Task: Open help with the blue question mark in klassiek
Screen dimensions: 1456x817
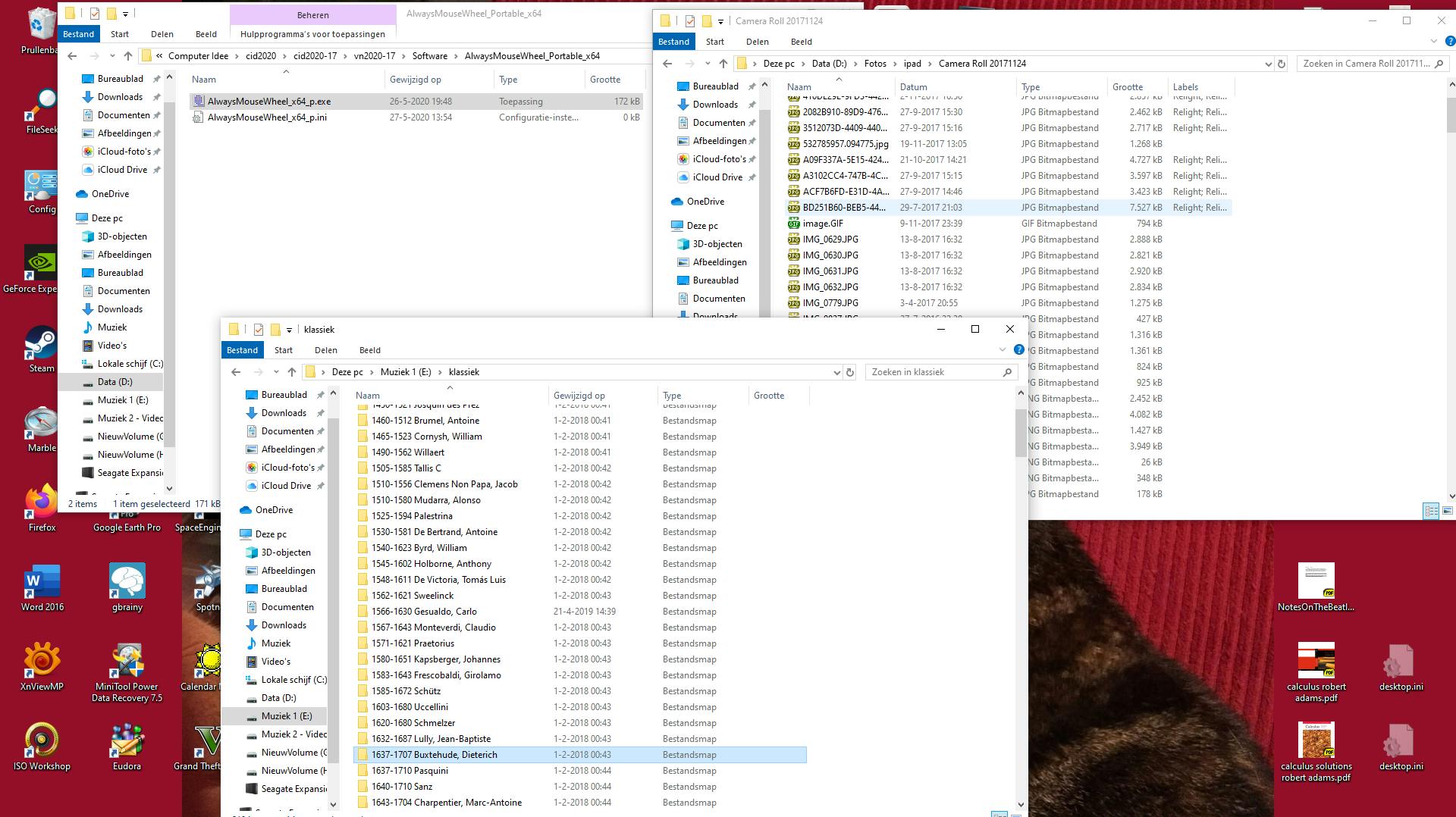Action: tap(1019, 350)
